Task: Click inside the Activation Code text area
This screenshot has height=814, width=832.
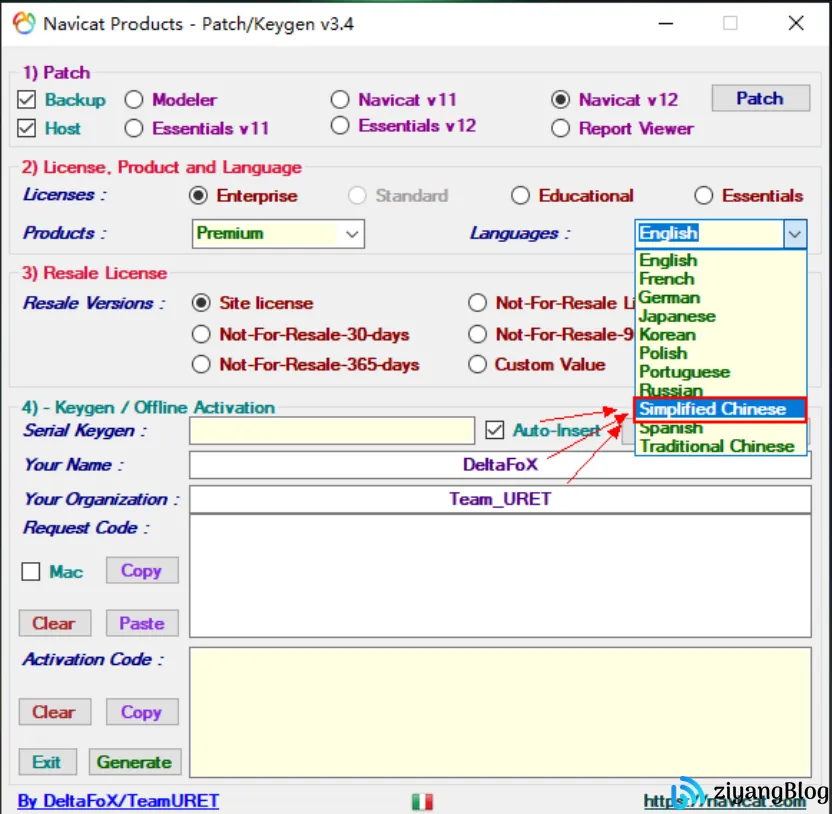Action: (x=500, y=712)
